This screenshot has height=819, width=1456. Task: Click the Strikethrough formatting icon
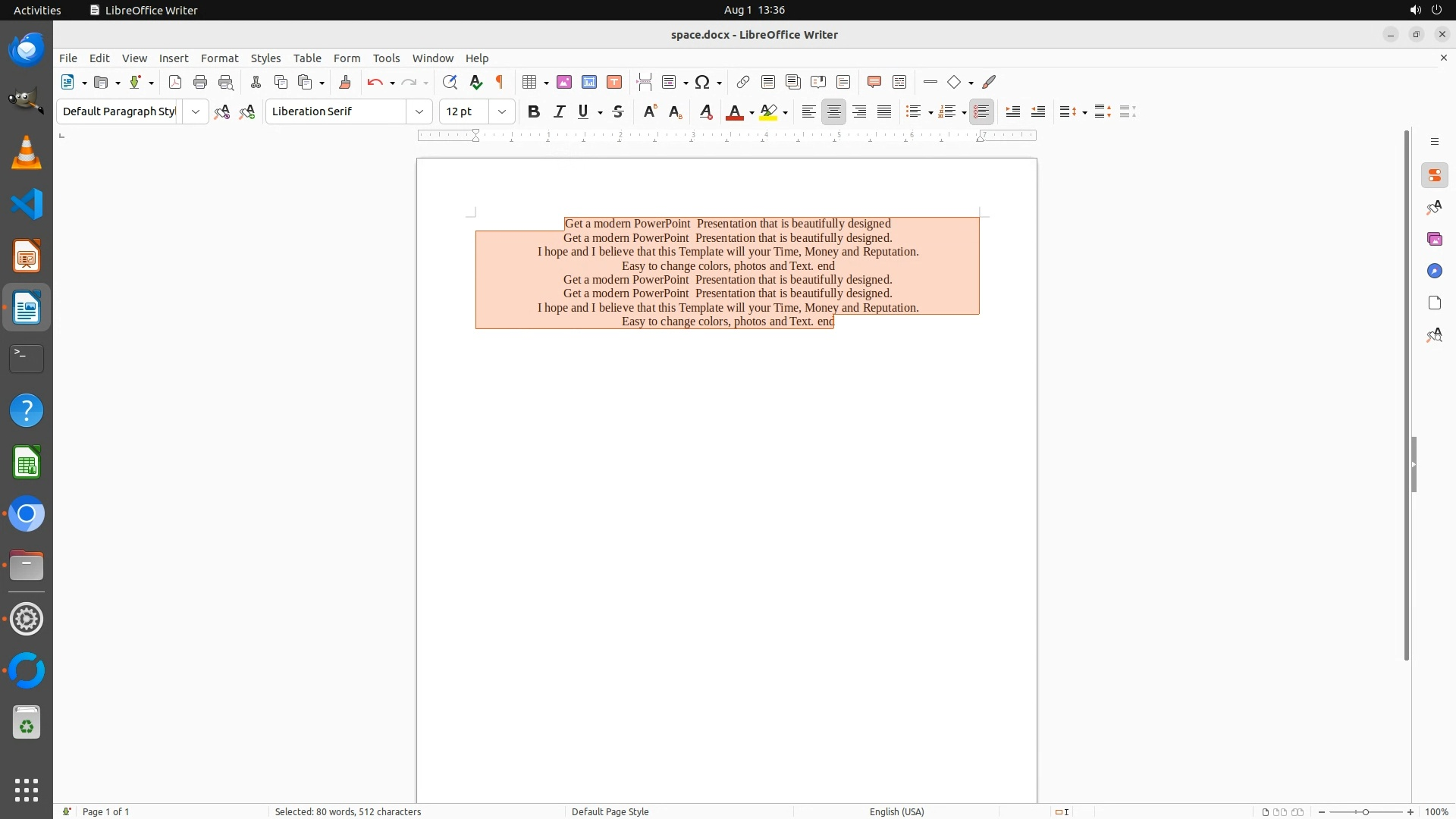point(618,111)
